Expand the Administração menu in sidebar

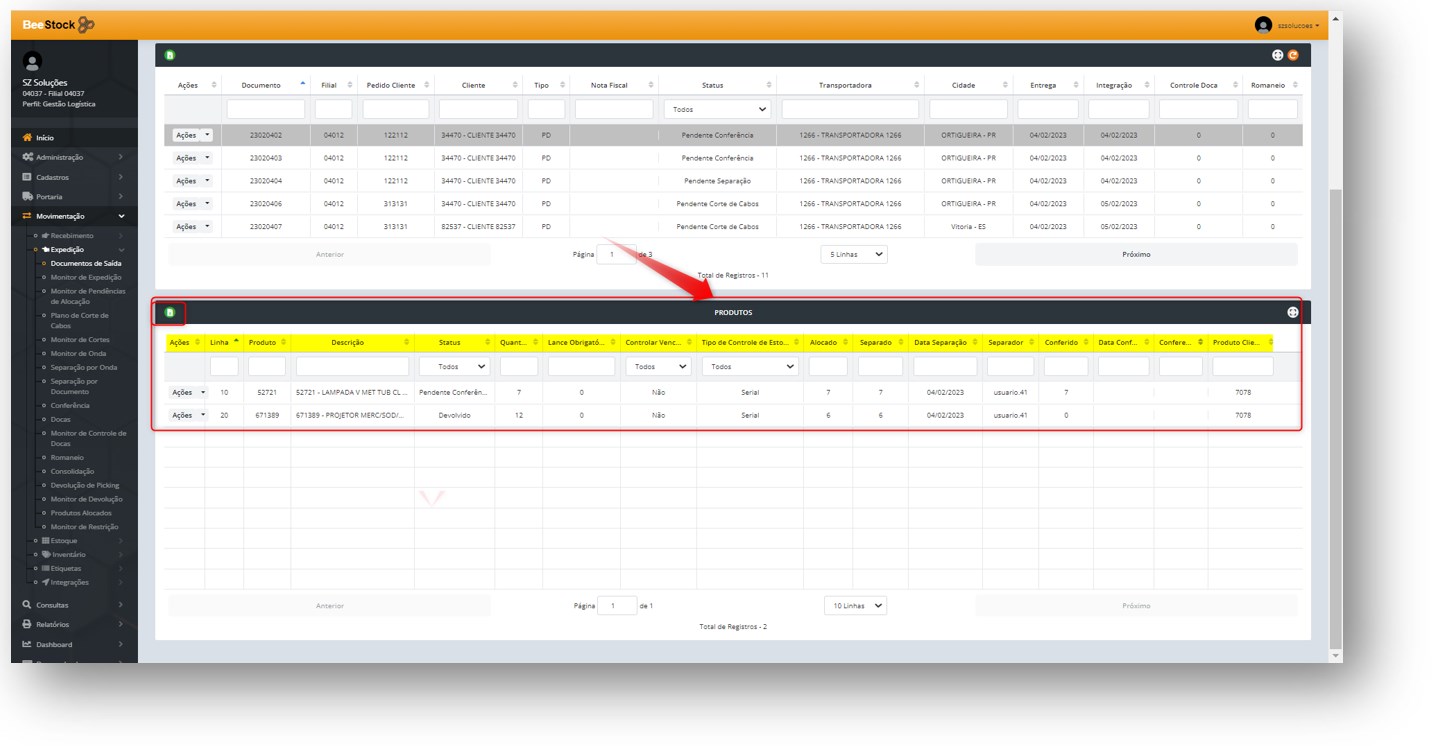coord(60,157)
